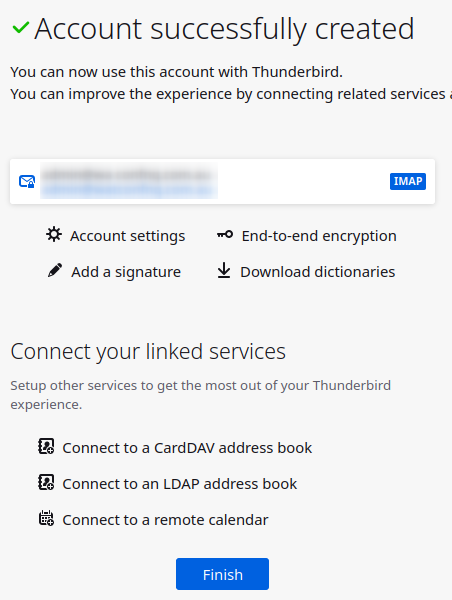Click the remote calendar icon
Image resolution: width=452 pixels, height=600 pixels.
[x=46, y=518]
